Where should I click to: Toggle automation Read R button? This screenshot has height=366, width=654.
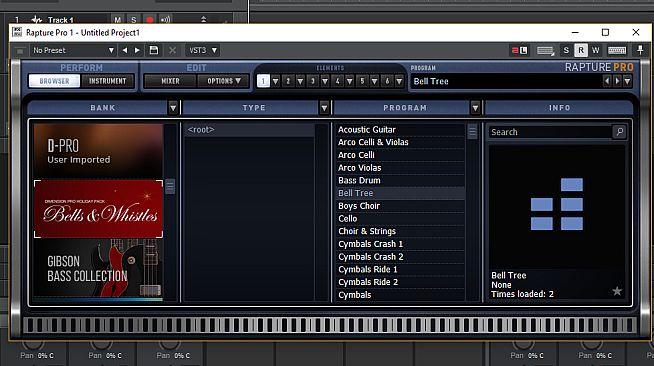pyautogui.click(x=581, y=50)
